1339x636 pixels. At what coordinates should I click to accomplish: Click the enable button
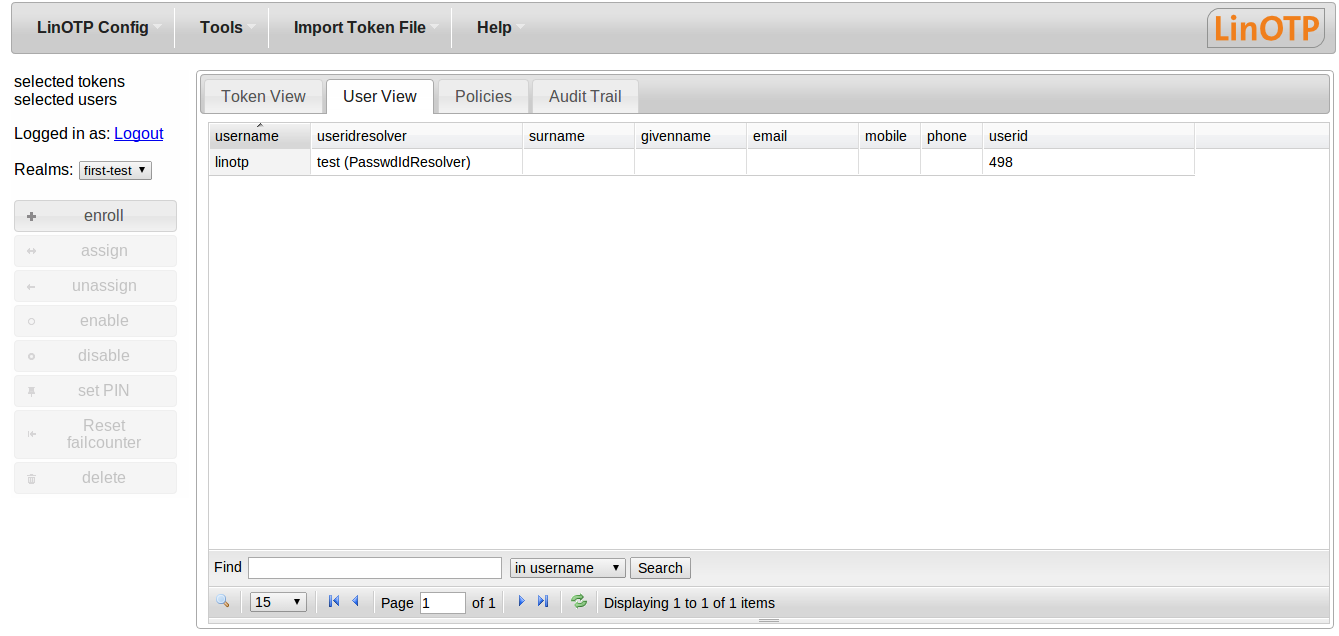[x=95, y=321]
